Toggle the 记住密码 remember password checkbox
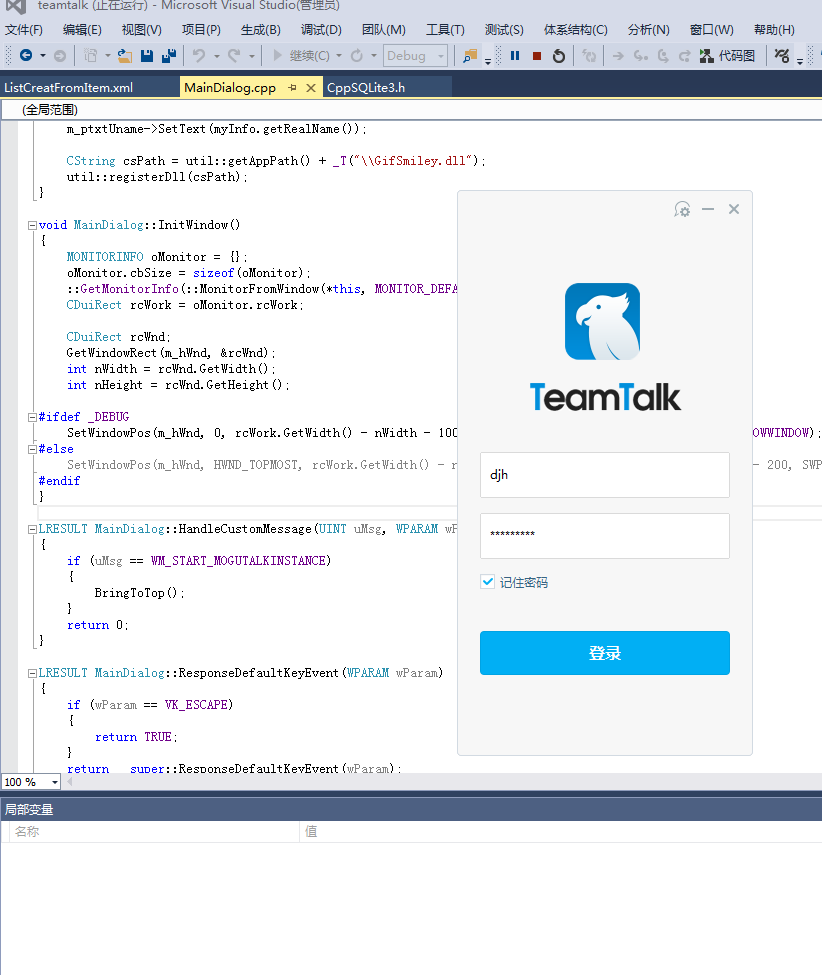 coord(487,582)
